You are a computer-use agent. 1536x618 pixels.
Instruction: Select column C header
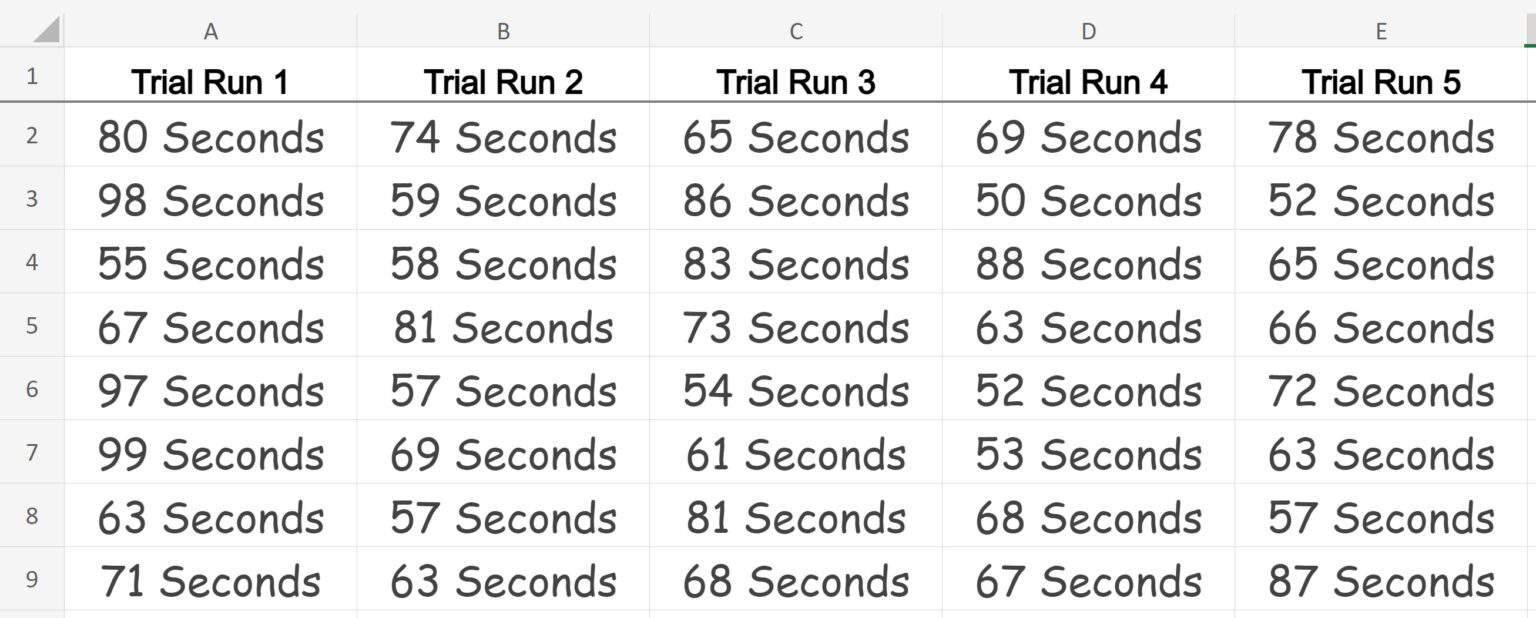795,30
